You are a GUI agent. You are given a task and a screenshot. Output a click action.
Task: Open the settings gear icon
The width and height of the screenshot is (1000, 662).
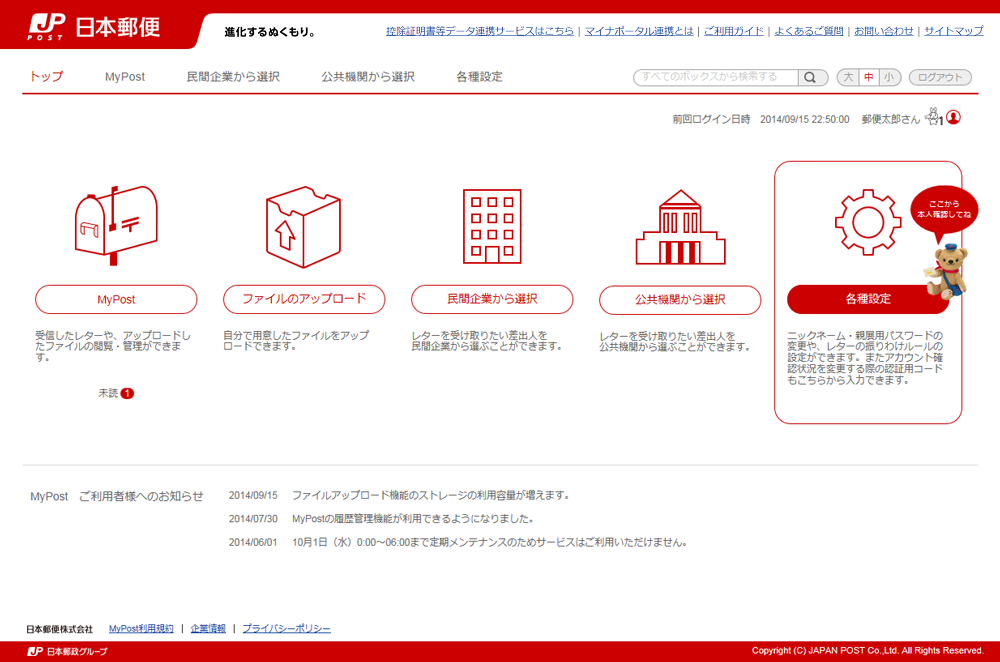point(868,222)
